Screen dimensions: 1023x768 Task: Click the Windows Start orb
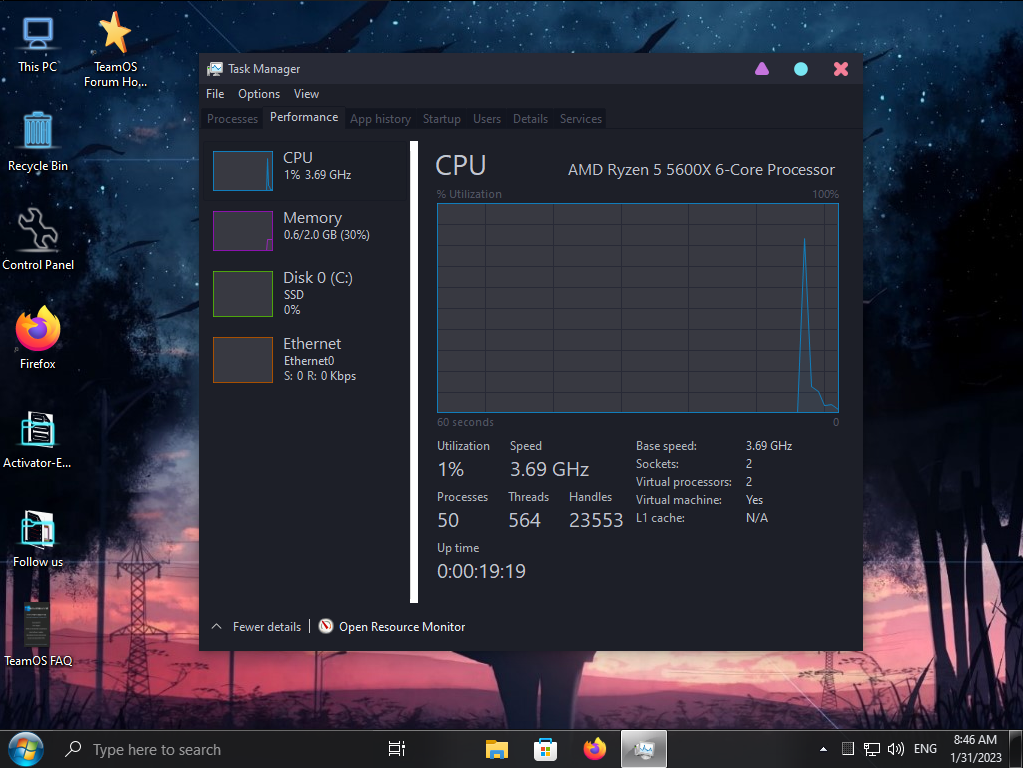tap(25, 749)
